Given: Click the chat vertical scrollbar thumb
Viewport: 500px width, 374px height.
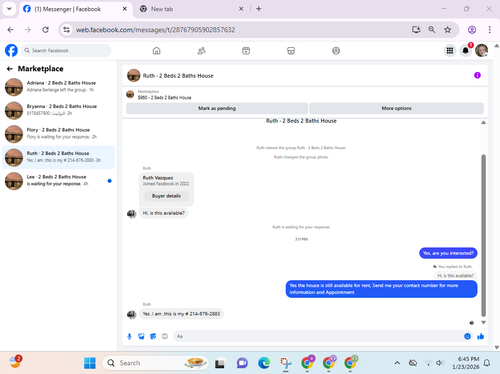Looking at the screenshot, I should 483,235.
